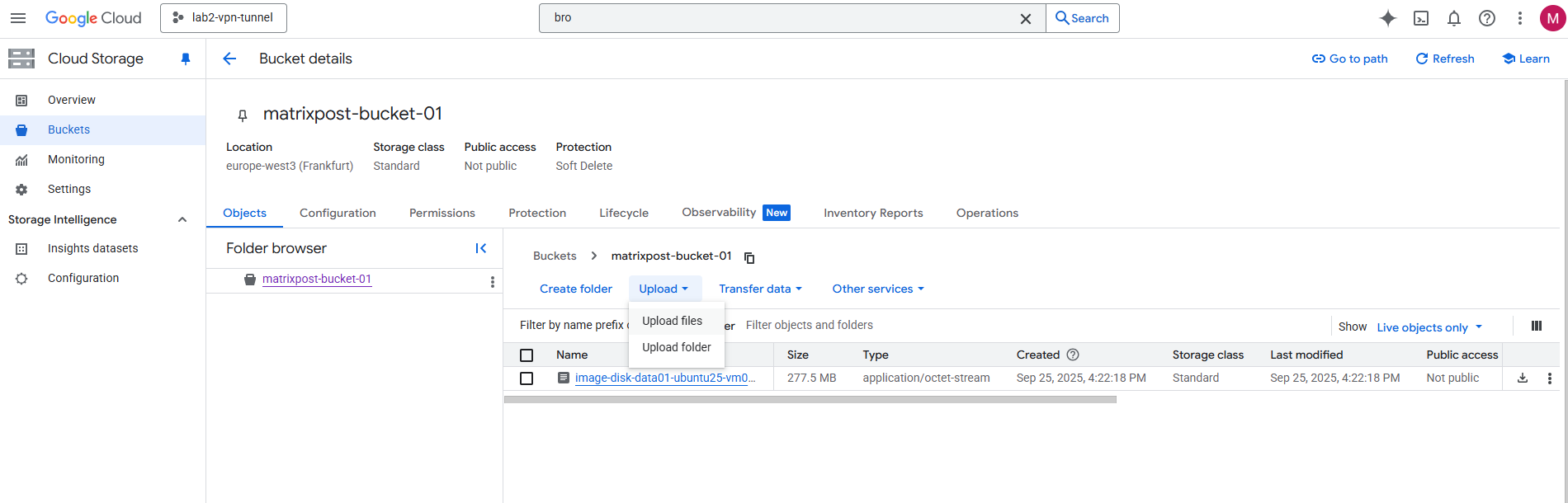
Task: Open the notifications bell
Action: point(1454,18)
